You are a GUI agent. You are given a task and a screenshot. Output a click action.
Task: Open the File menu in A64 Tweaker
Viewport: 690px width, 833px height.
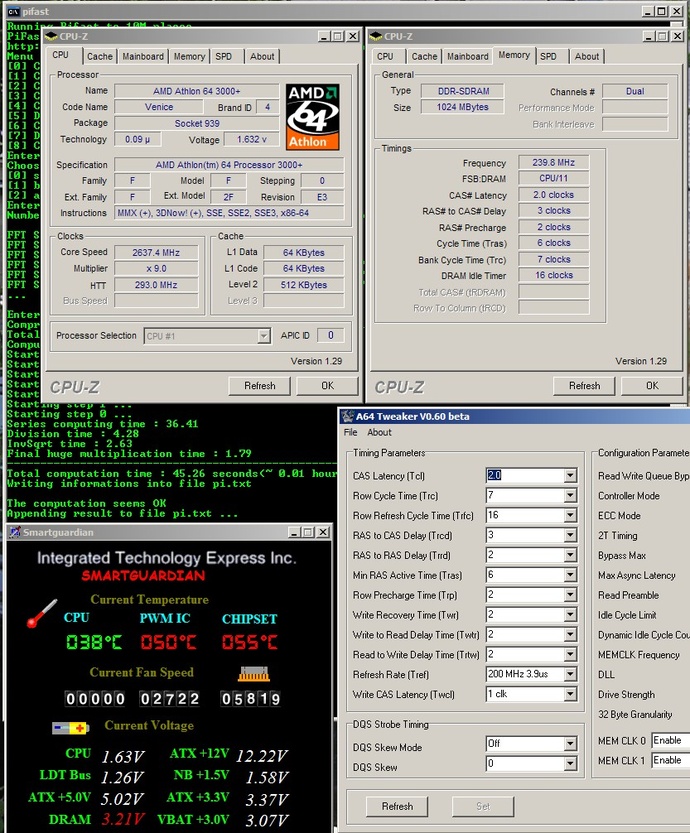[351, 432]
